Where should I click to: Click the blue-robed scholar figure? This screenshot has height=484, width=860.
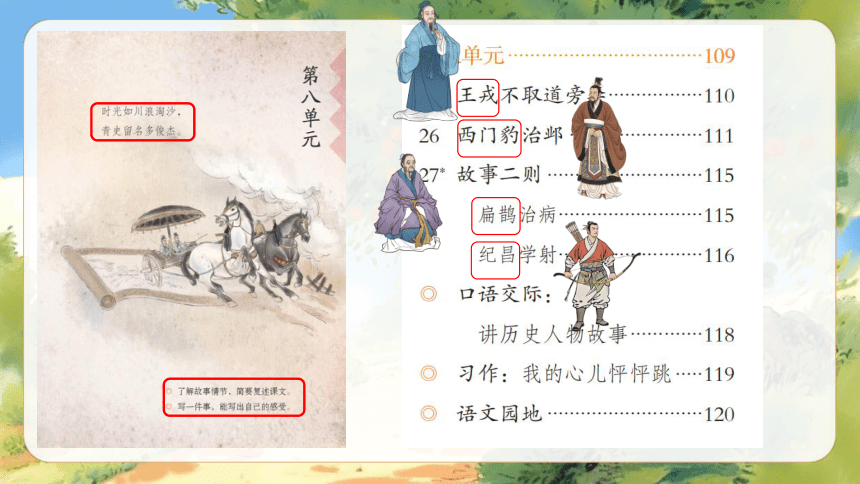coord(427,60)
